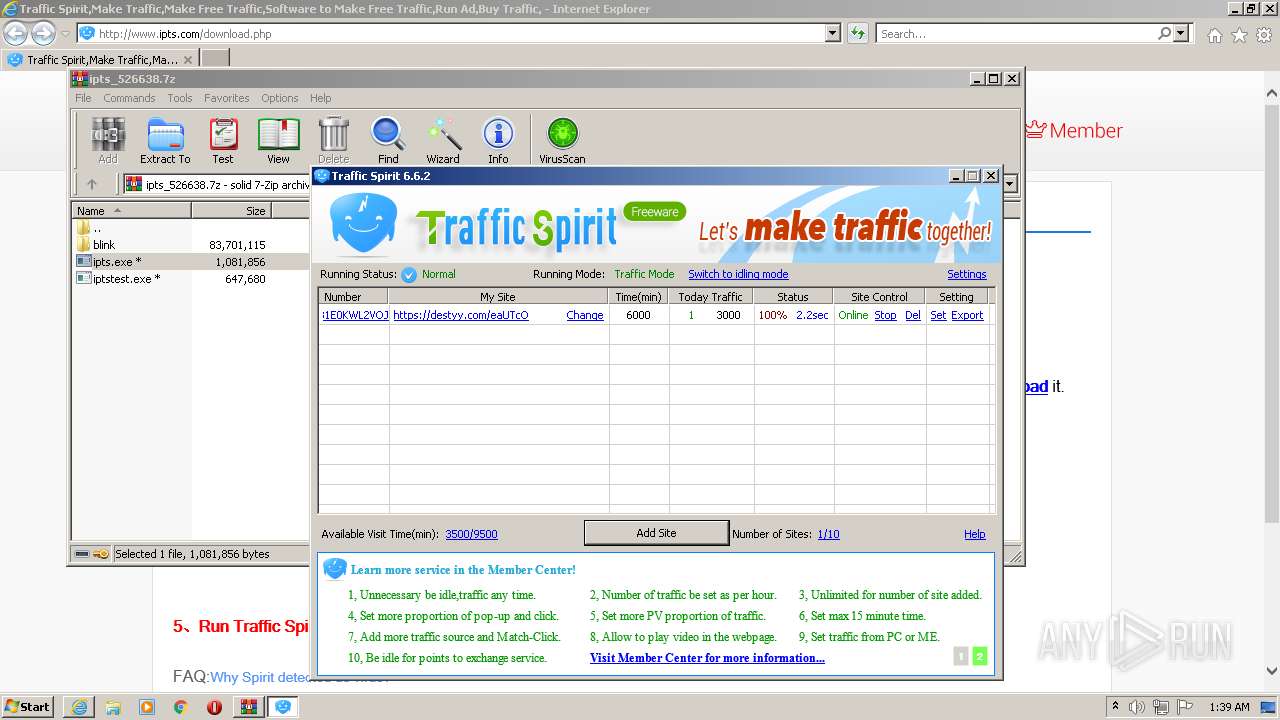Close the Traffic Spirit browser tab
The image size is (1280, 720).
pos(187,60)
